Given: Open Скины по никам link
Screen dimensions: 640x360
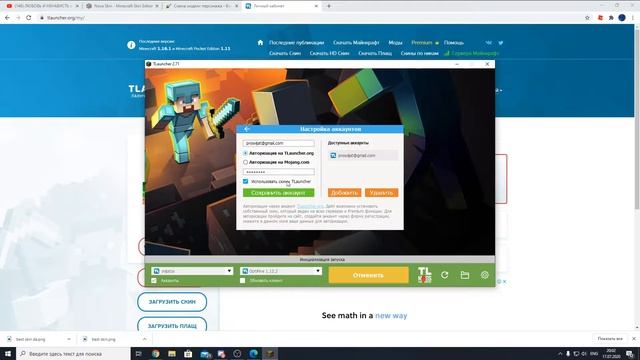Looking at the screenshot, I should pos(420,53).
